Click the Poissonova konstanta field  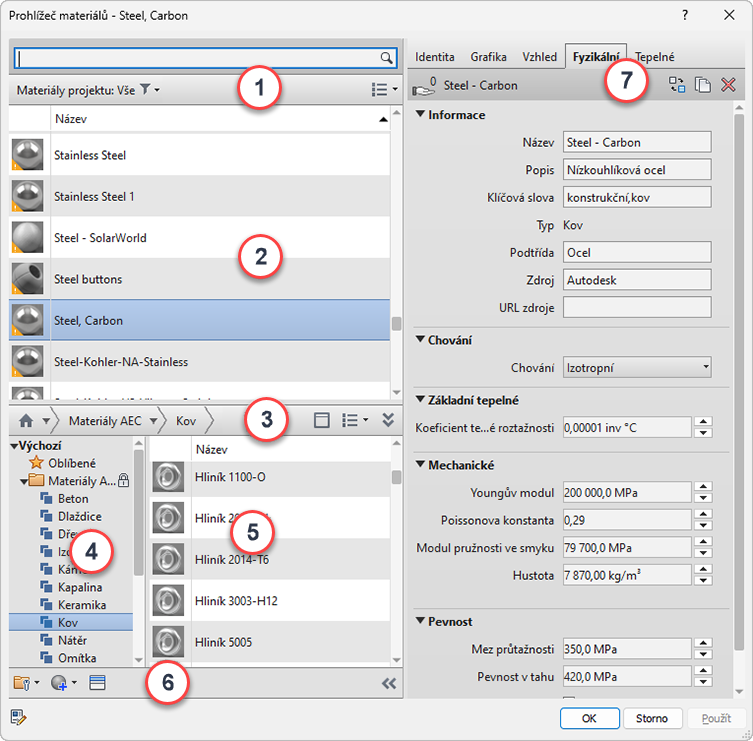coord(627,520)
